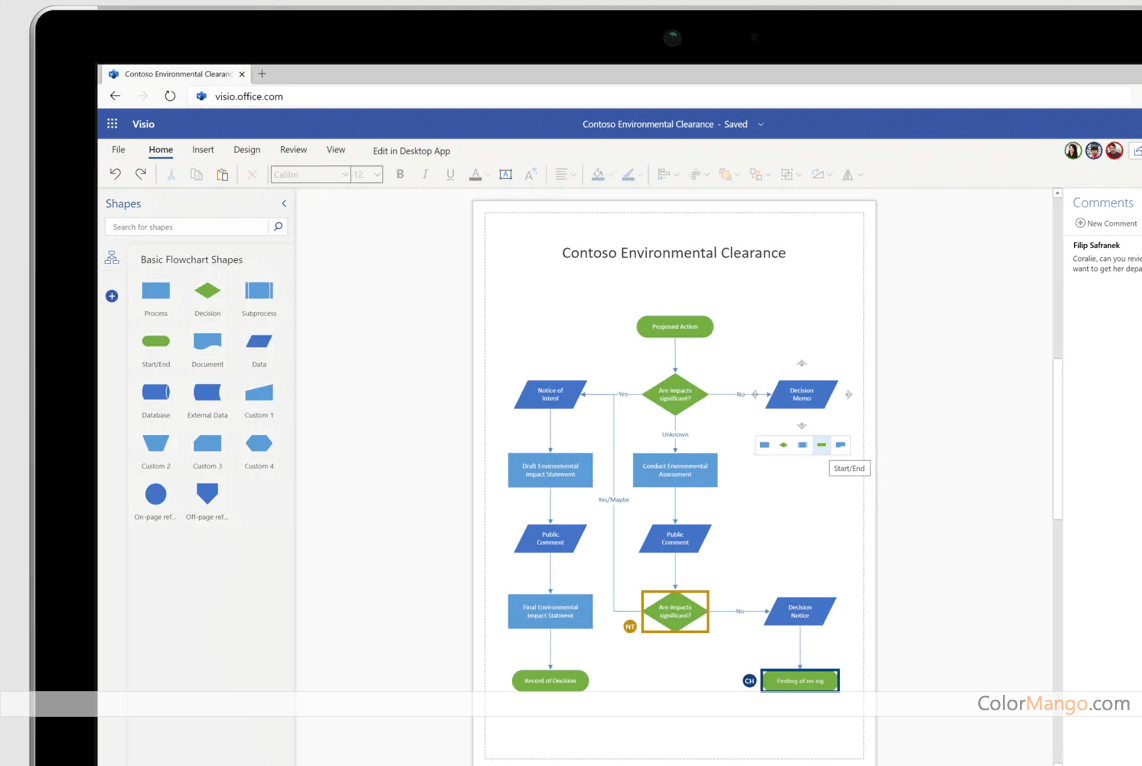Undo the last action

pyautogui.click(x=115, y=174)
